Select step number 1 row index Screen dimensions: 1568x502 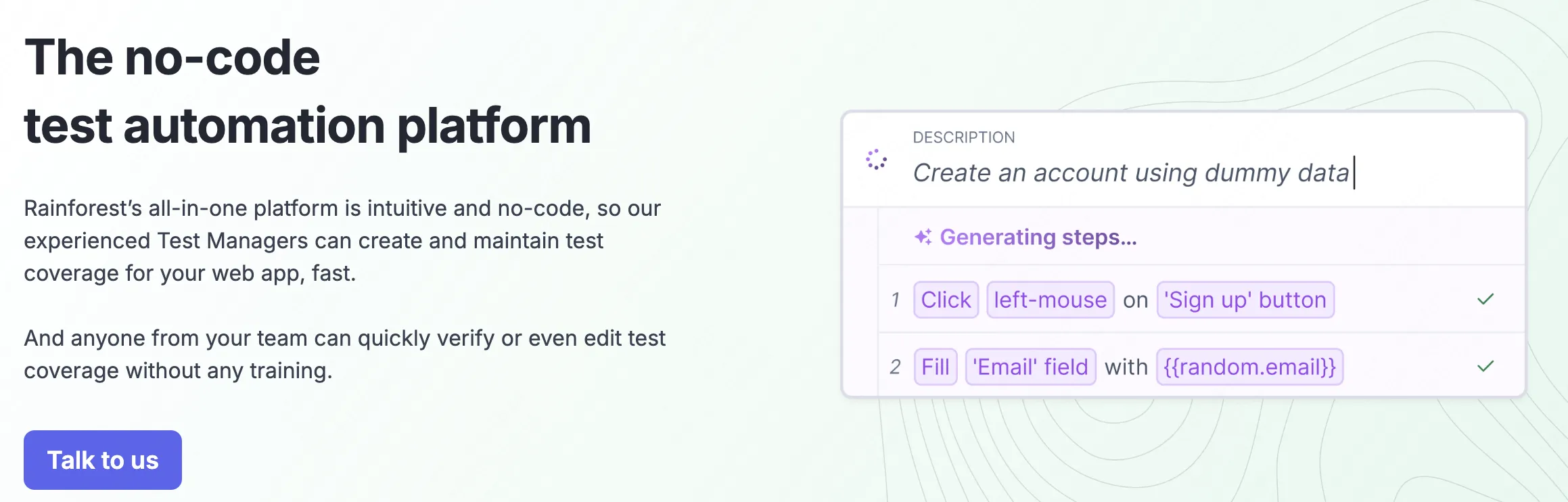coord(896,300)
